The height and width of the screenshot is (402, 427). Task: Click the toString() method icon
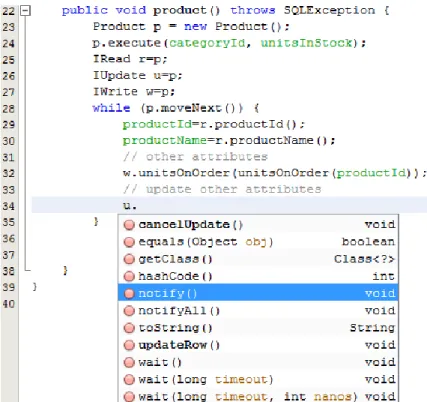tap(129, 328)
